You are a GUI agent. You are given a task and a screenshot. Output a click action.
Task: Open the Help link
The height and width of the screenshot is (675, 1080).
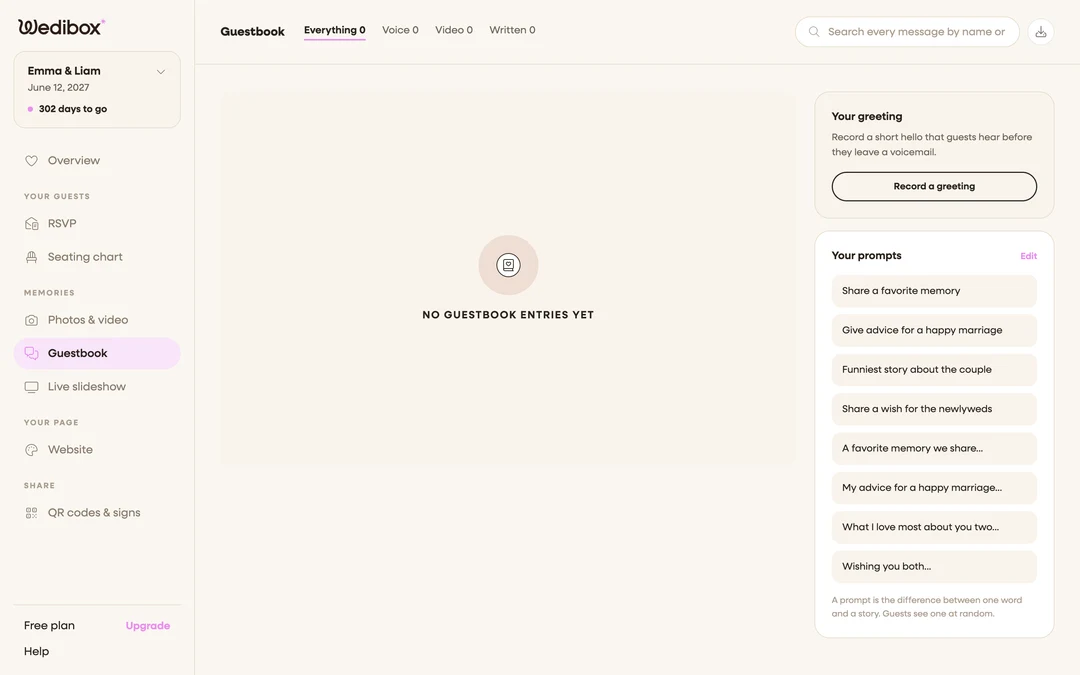coord(37,652)
